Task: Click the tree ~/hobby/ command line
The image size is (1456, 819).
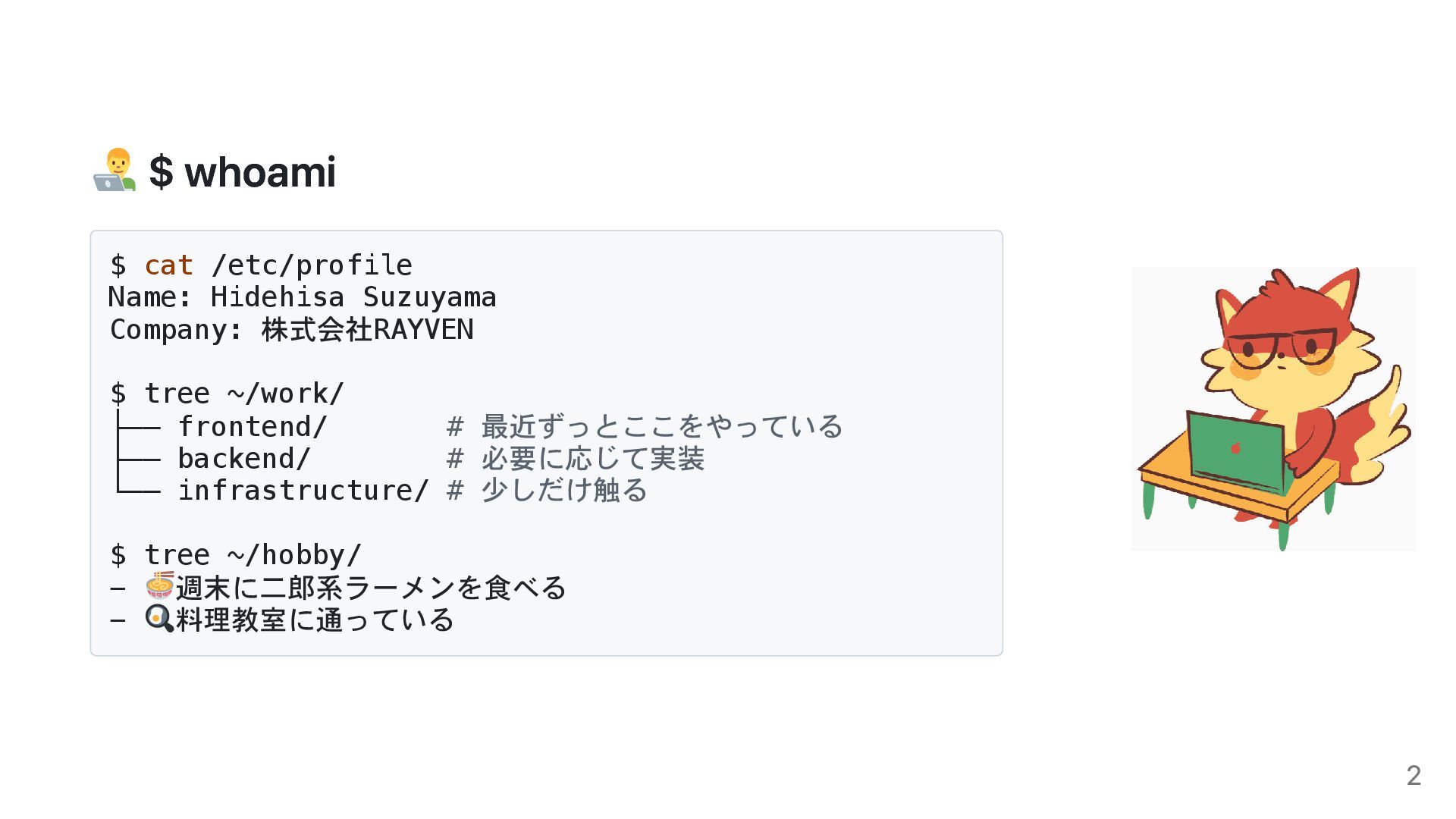Action: 236,554
